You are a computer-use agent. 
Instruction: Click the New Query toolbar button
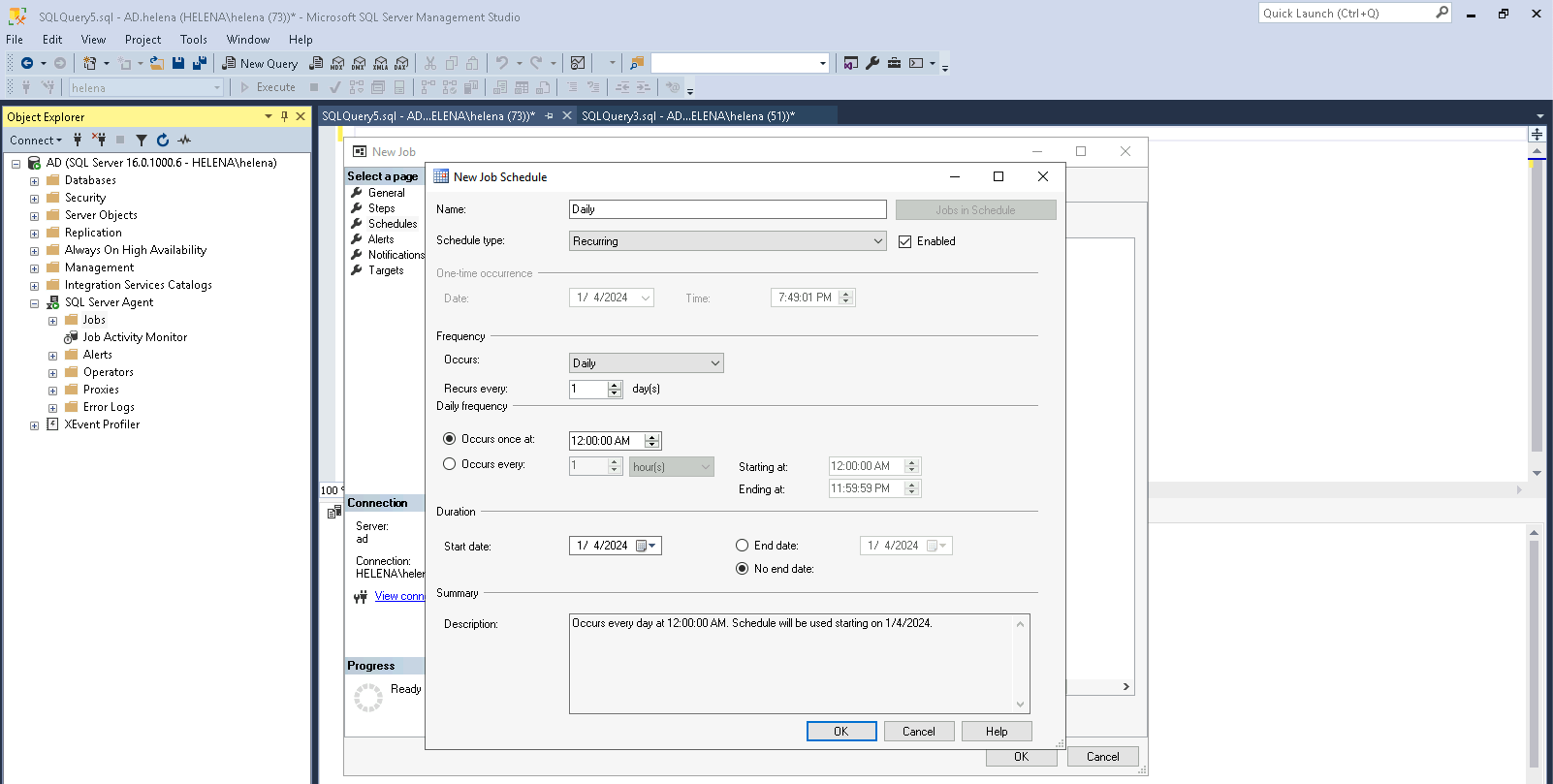(260, 63)
